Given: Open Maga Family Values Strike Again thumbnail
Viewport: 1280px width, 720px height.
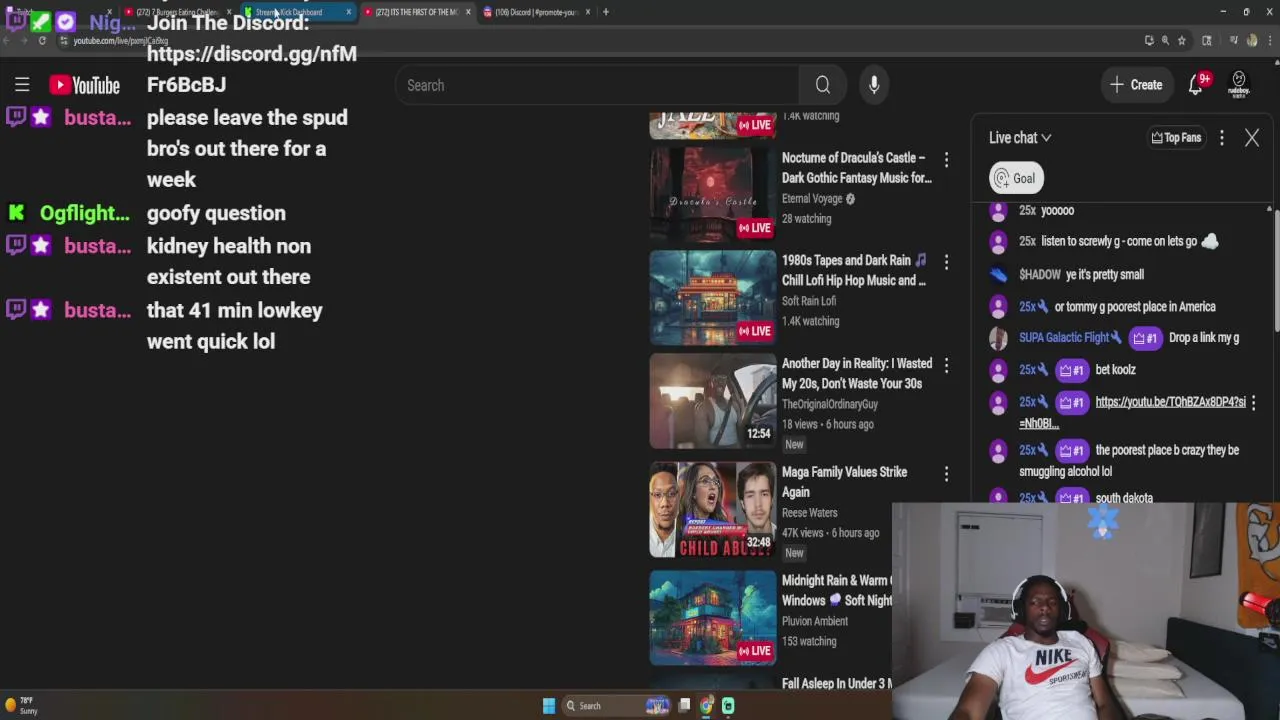Looking at the screenshot, I should [x=712, y=510].
